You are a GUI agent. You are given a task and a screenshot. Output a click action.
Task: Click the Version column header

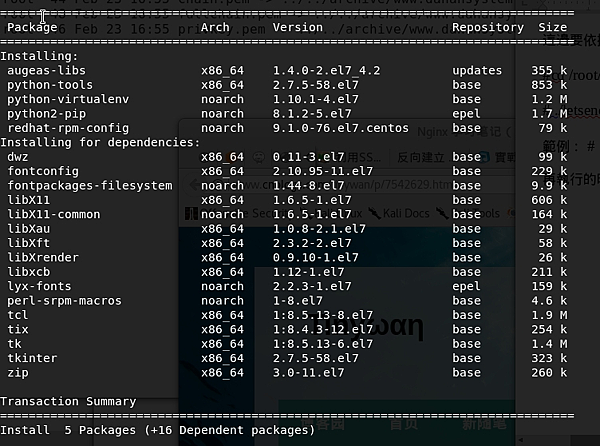tap(297, 28)
